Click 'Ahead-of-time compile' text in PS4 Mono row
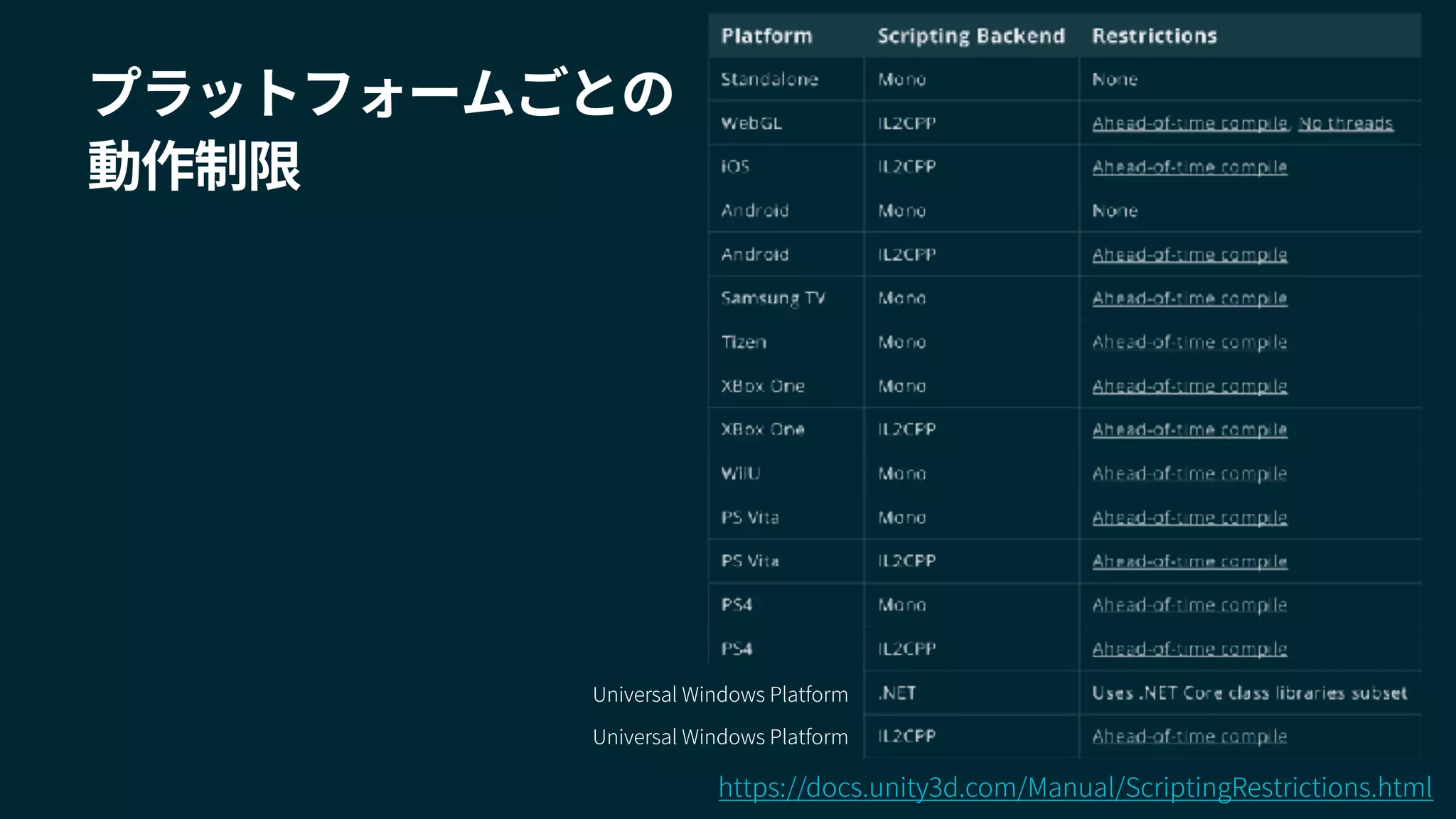The image size is (1456, 819). (1190, 605)
